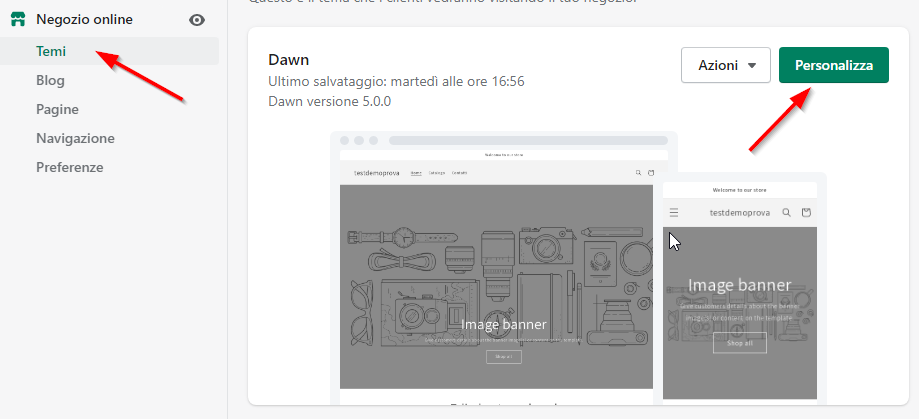Image resolution: width=919 pixels, height=419 pixels.
Task: Click testdemoprova store name in mobile preview
Action: coord(739,213)
